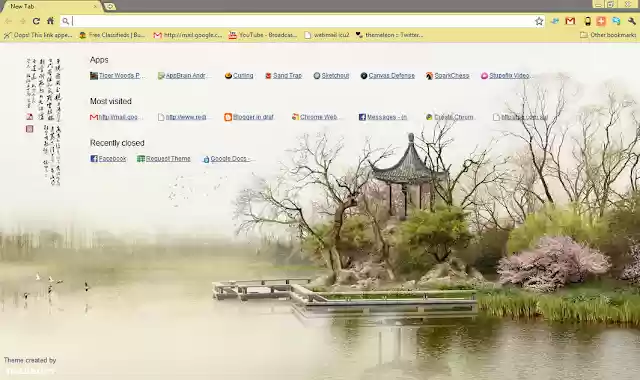Go to the Home page icon
Viewport: 640px width, 380px height.
click(50, 21)
